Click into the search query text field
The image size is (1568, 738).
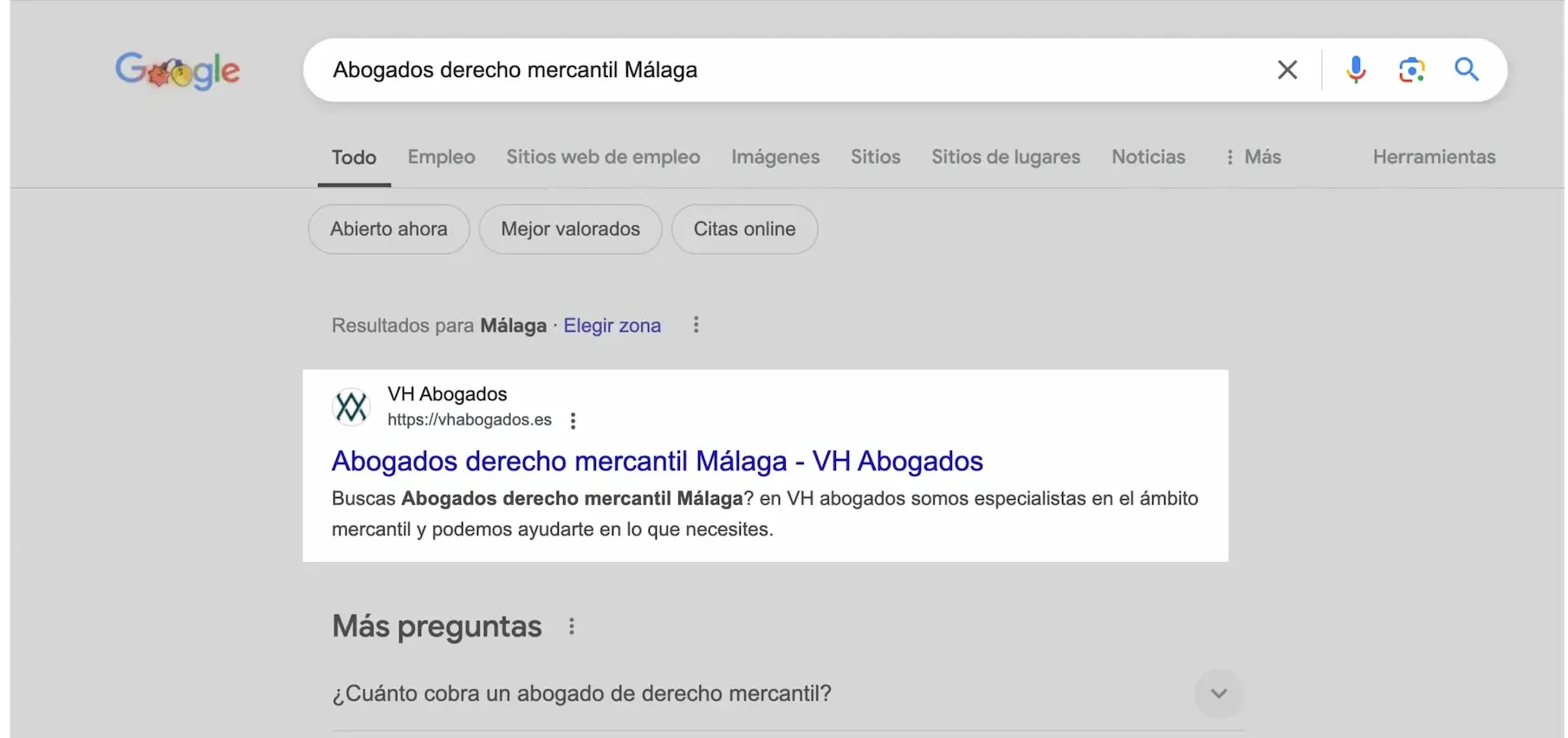tap(780, 70)
